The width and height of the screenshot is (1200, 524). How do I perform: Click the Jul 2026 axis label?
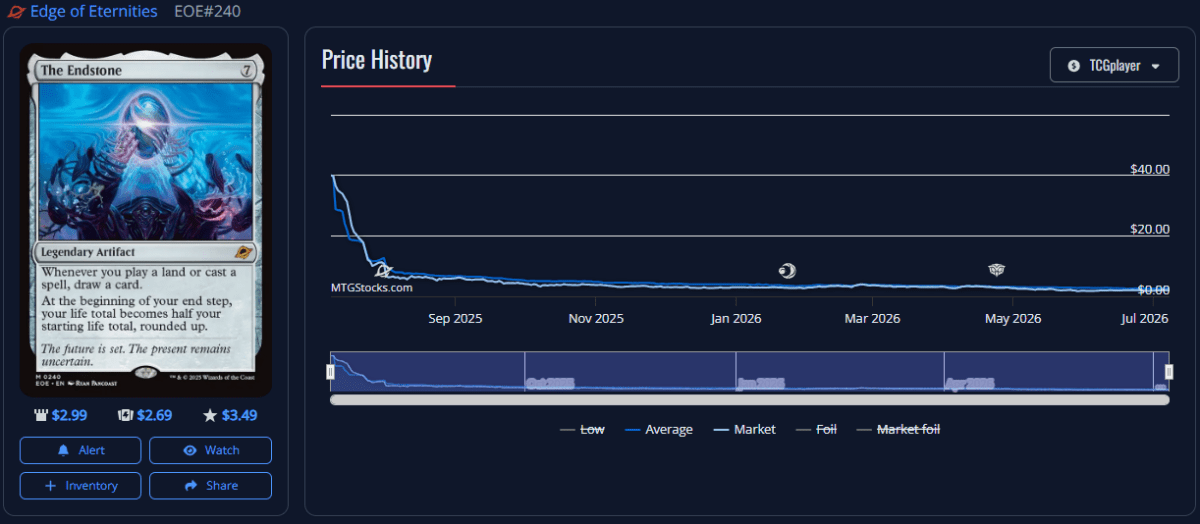tap(1145, 319)
